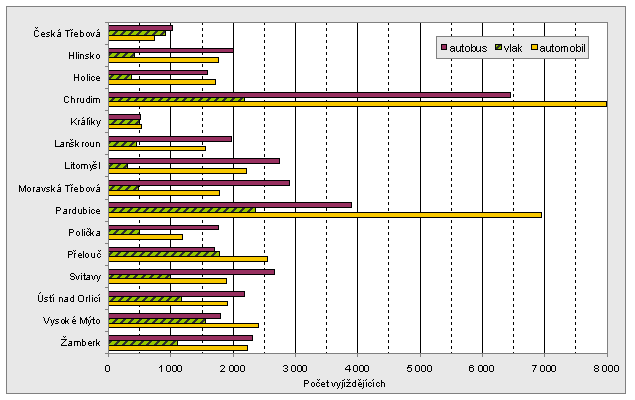Select the Chrudim automobil bar
The width and height of the screenshot is (635, 400).
point(358,104)
